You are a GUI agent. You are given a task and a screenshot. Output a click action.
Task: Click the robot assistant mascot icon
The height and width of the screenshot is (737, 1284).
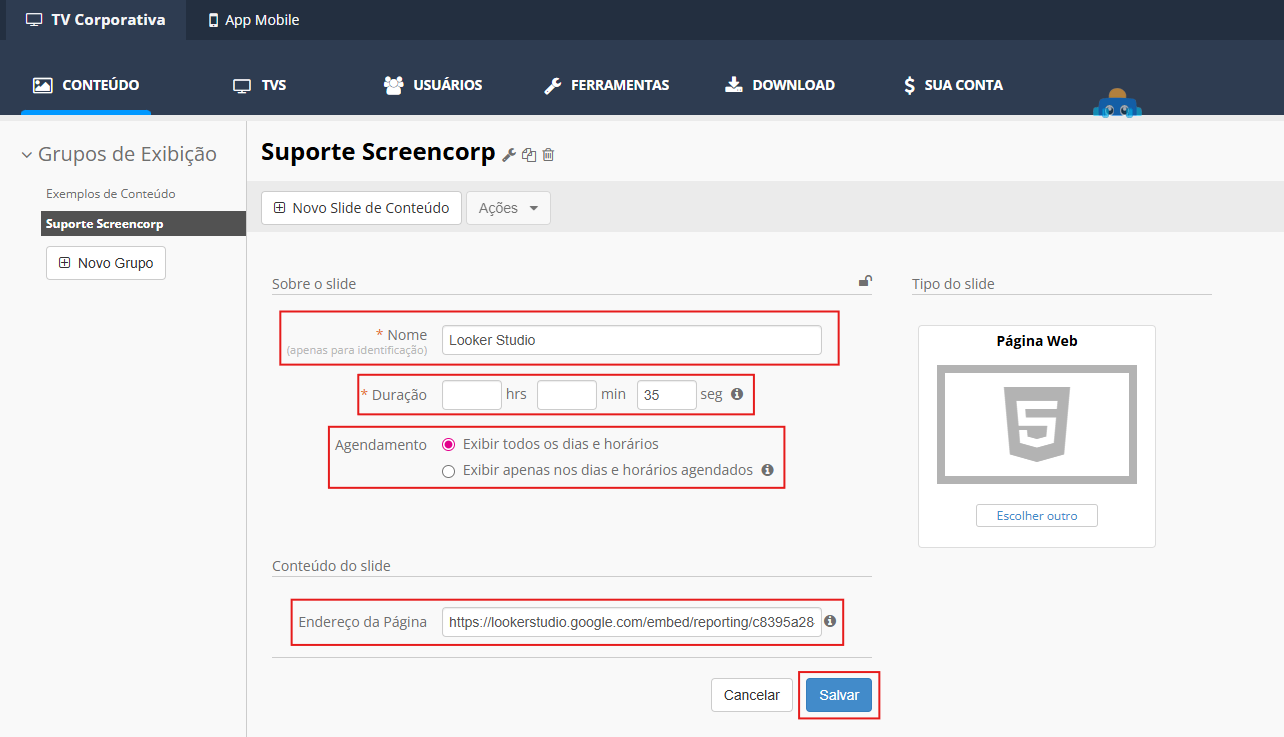point(1118,104)
